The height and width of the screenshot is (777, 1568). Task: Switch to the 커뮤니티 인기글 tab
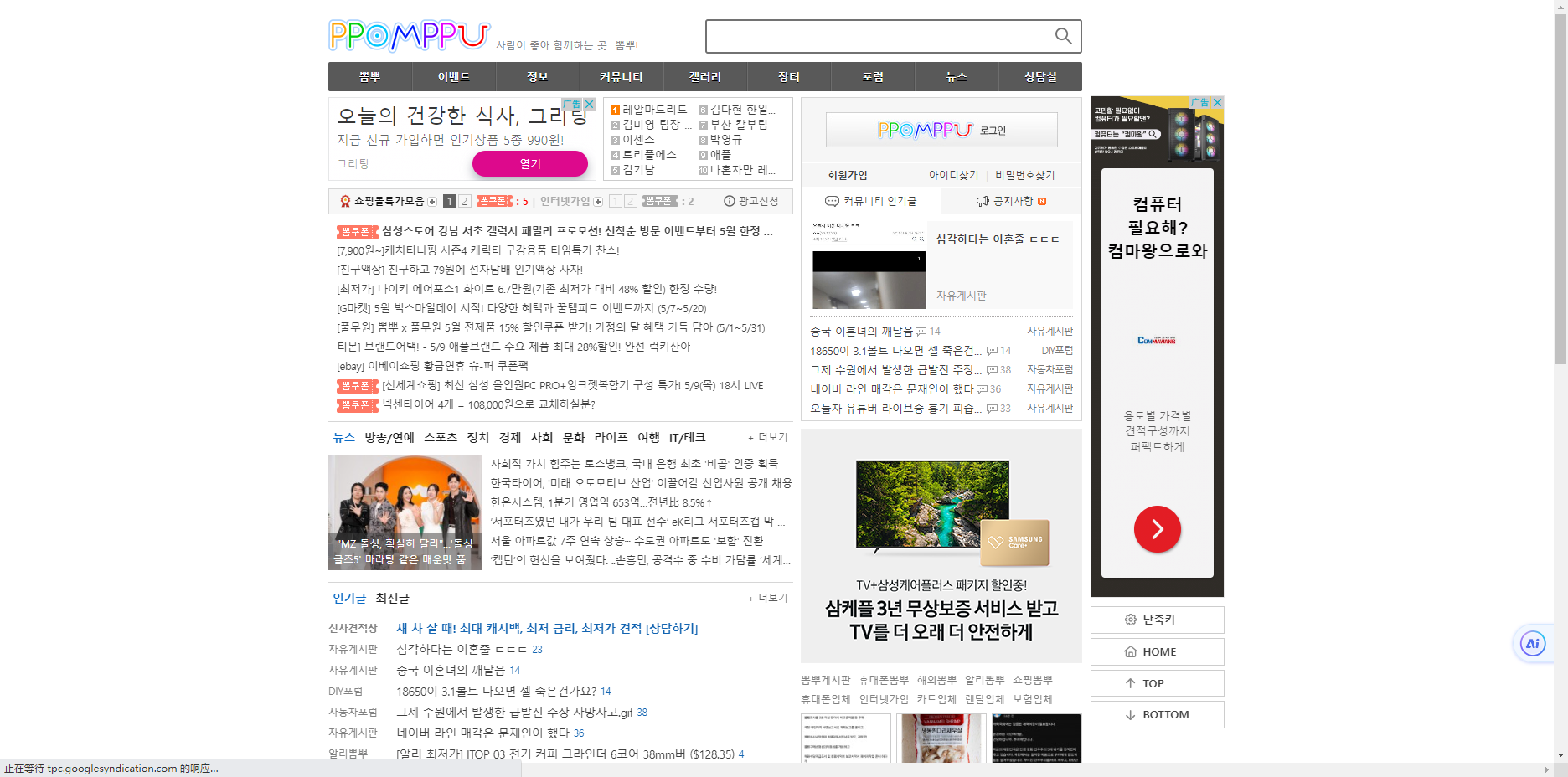coord(871,201)
